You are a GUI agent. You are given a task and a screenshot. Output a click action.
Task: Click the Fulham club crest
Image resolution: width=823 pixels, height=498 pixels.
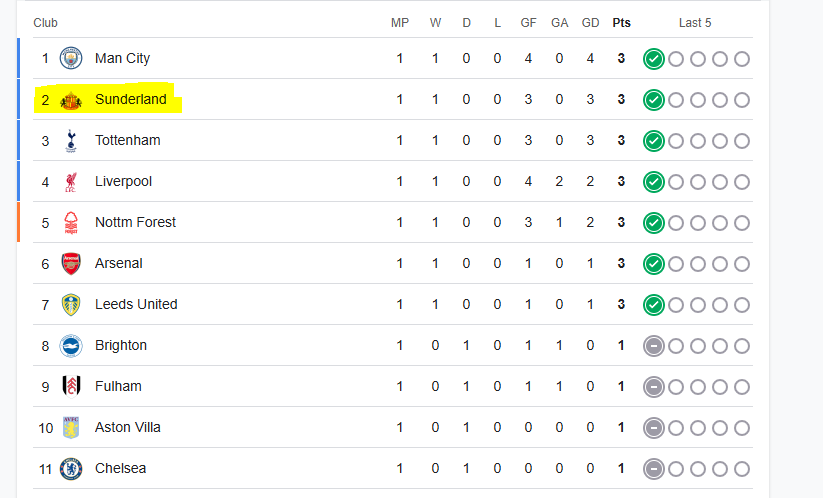[71, 387]
